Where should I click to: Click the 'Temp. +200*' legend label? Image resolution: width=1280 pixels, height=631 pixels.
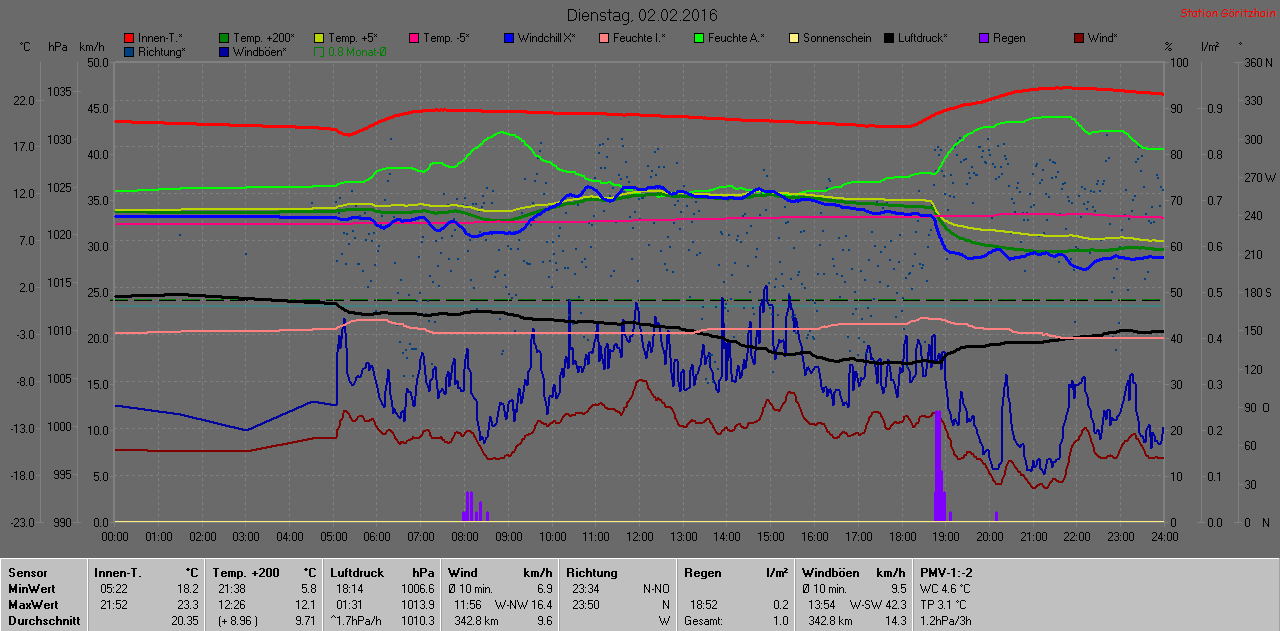(264, 38)
